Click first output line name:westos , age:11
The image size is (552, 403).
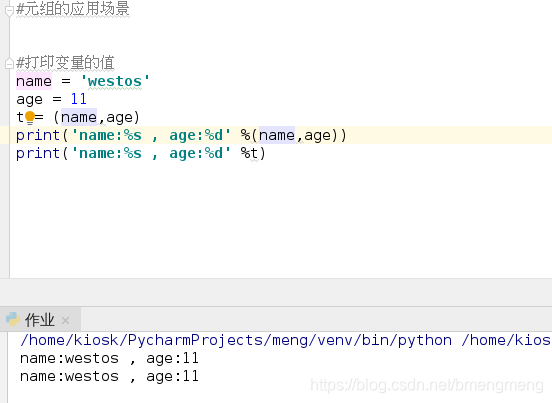[x=109, y=359]
